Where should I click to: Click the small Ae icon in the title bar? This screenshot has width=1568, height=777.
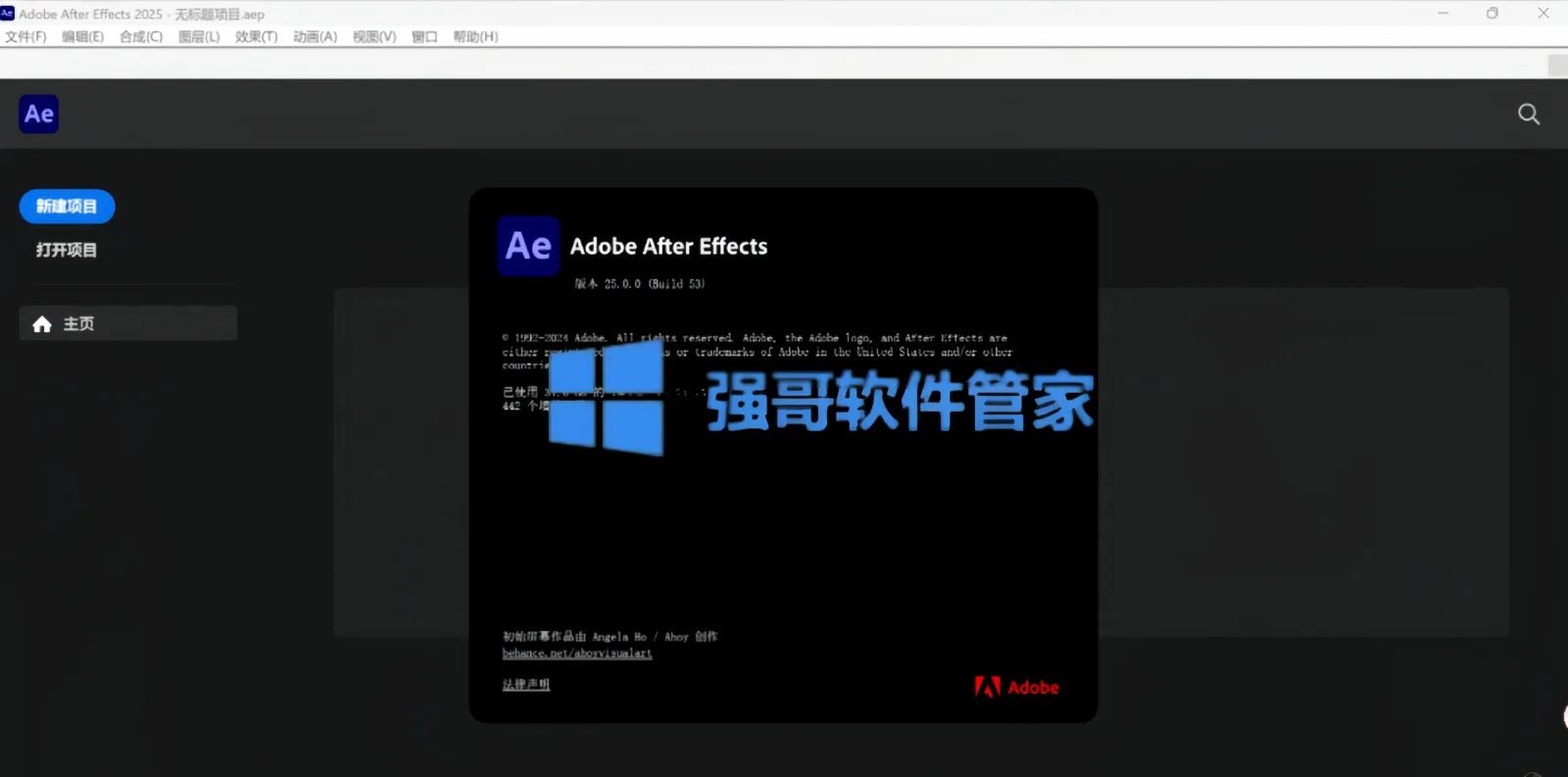[8, 14]
